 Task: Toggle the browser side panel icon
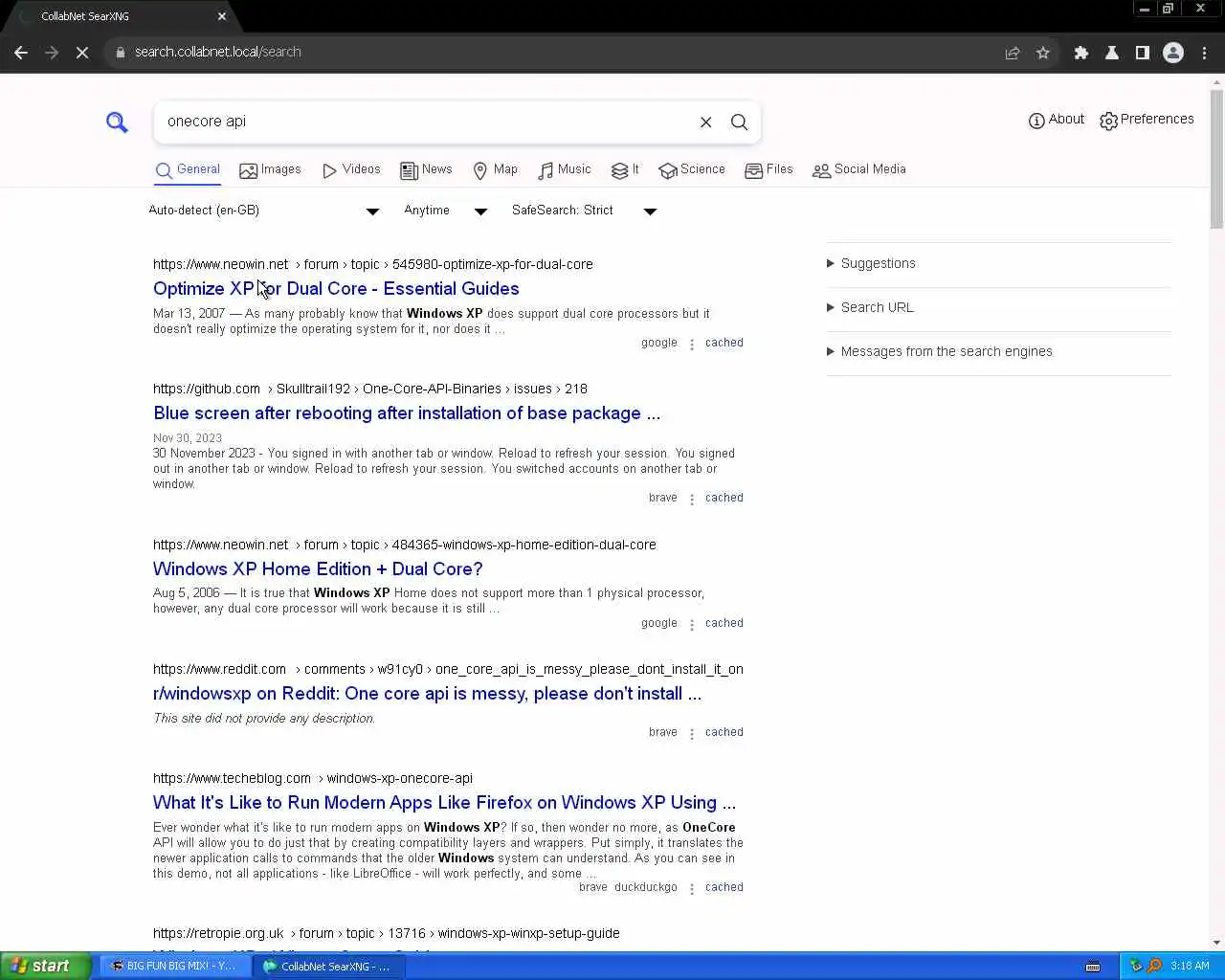click(x=1143, y=53)
